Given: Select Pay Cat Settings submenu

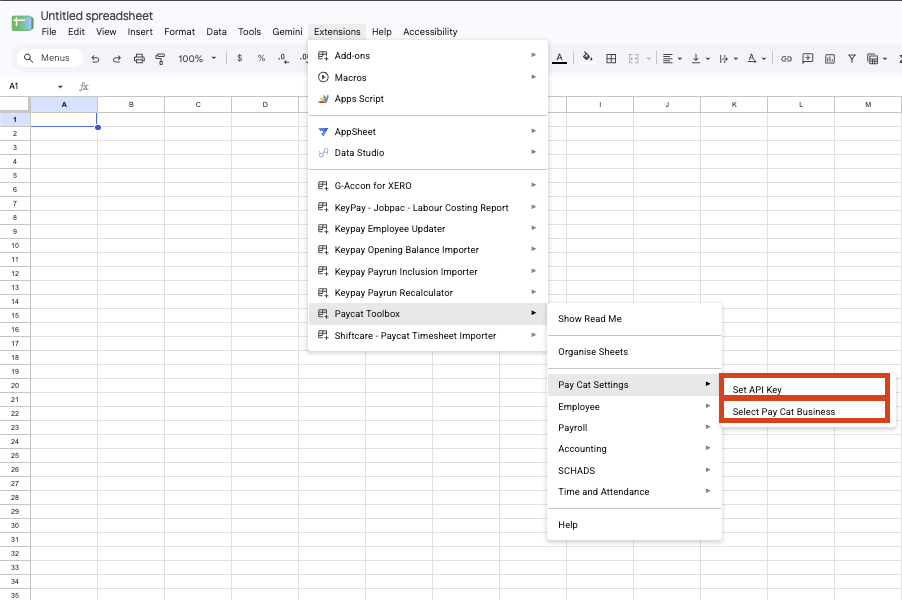Looking at the screenshot, I should coord(635,385).
